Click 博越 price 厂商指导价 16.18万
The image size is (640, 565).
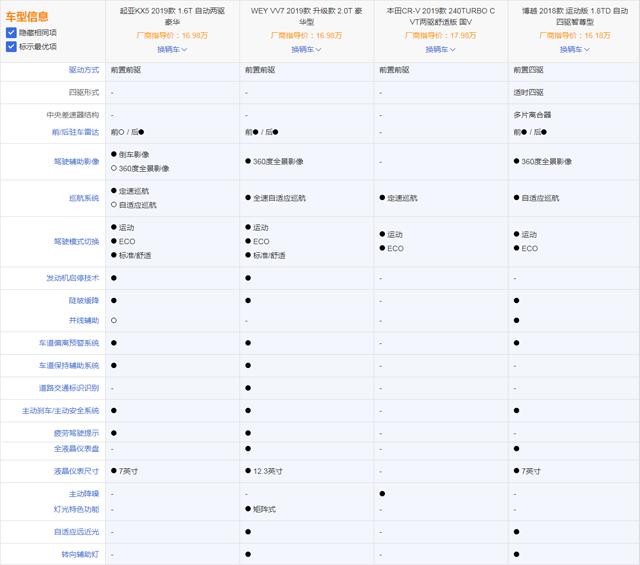click(575, 36)
